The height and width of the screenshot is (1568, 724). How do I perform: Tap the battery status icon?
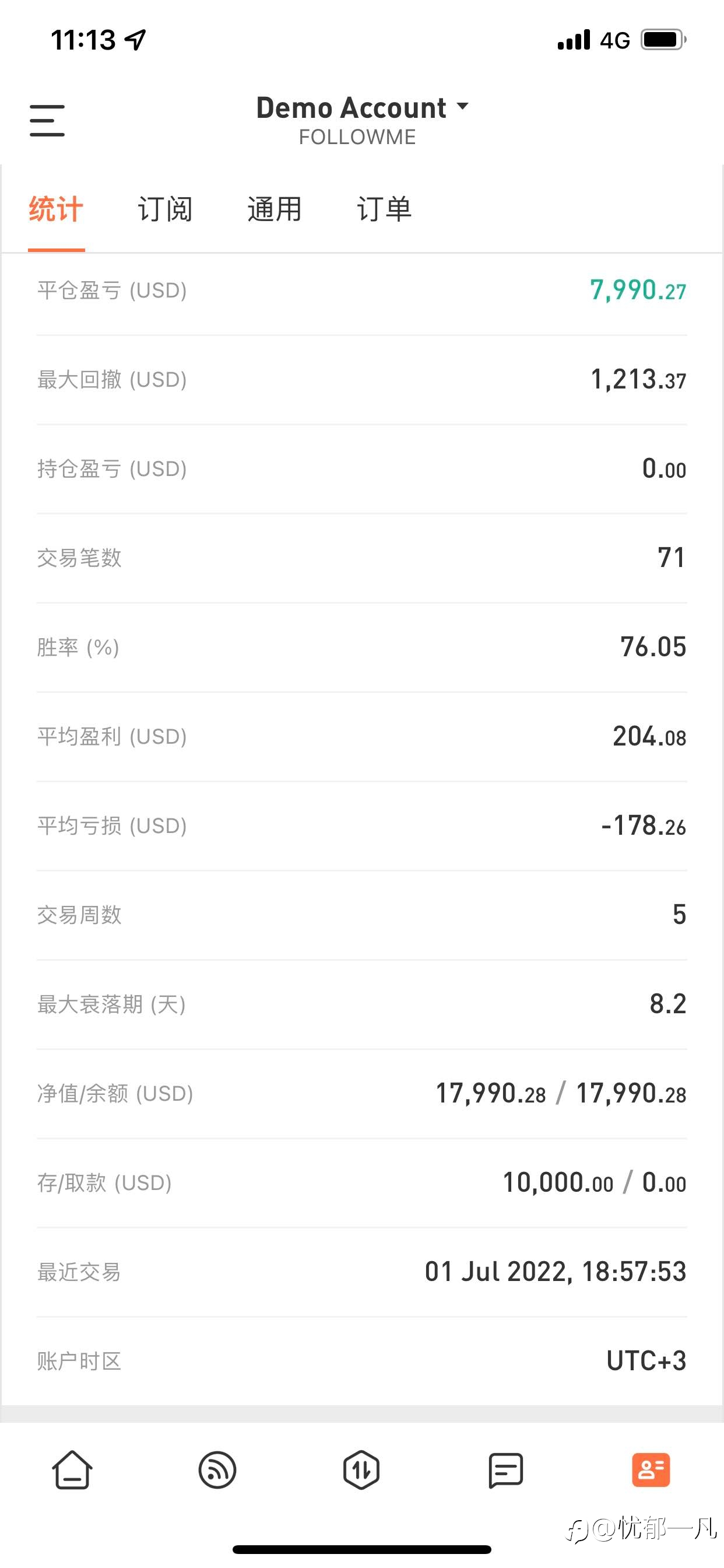point(663,40)
